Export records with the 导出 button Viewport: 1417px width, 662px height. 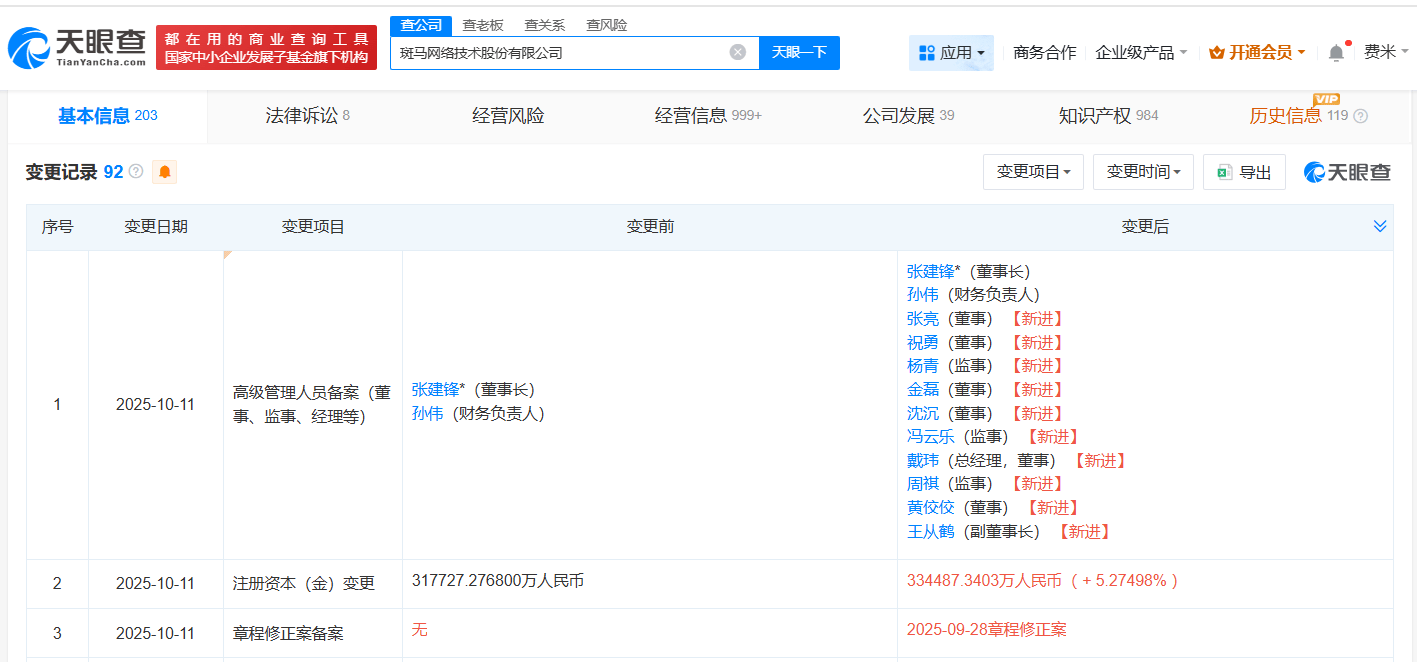tap(1244, 172)
